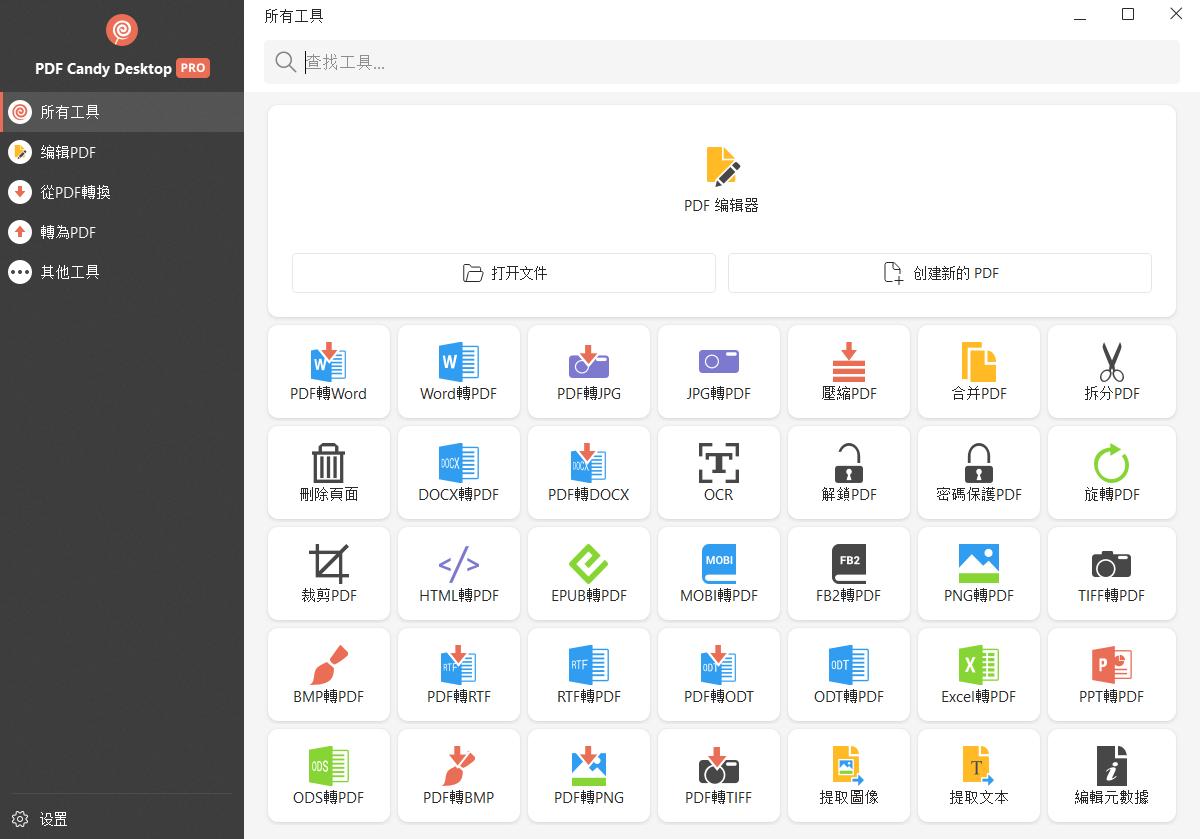Click the 打开文件 button
1200x839 pixels.
[503, 272]
